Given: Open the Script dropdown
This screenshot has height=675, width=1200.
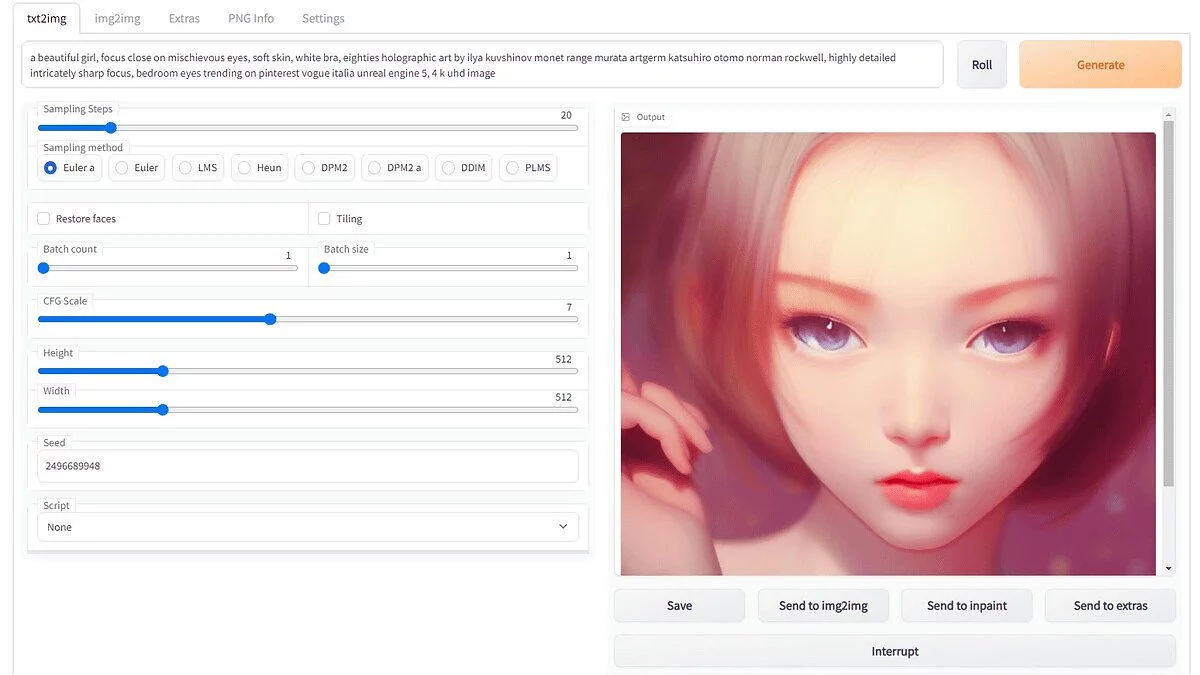Looking at the screenshot, I should tap(308, 527).
